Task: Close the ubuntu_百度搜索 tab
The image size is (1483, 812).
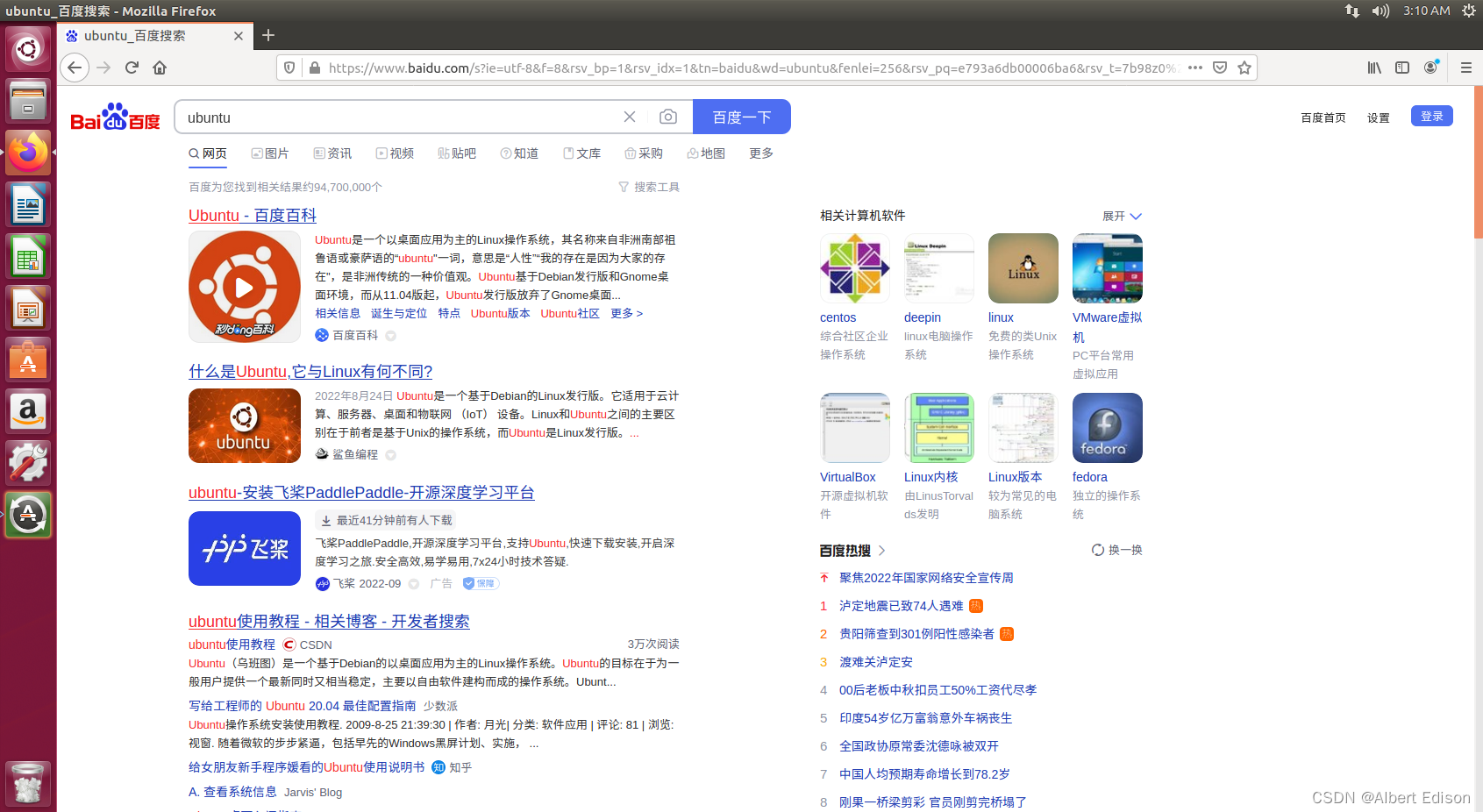Action: coord(239,36)
